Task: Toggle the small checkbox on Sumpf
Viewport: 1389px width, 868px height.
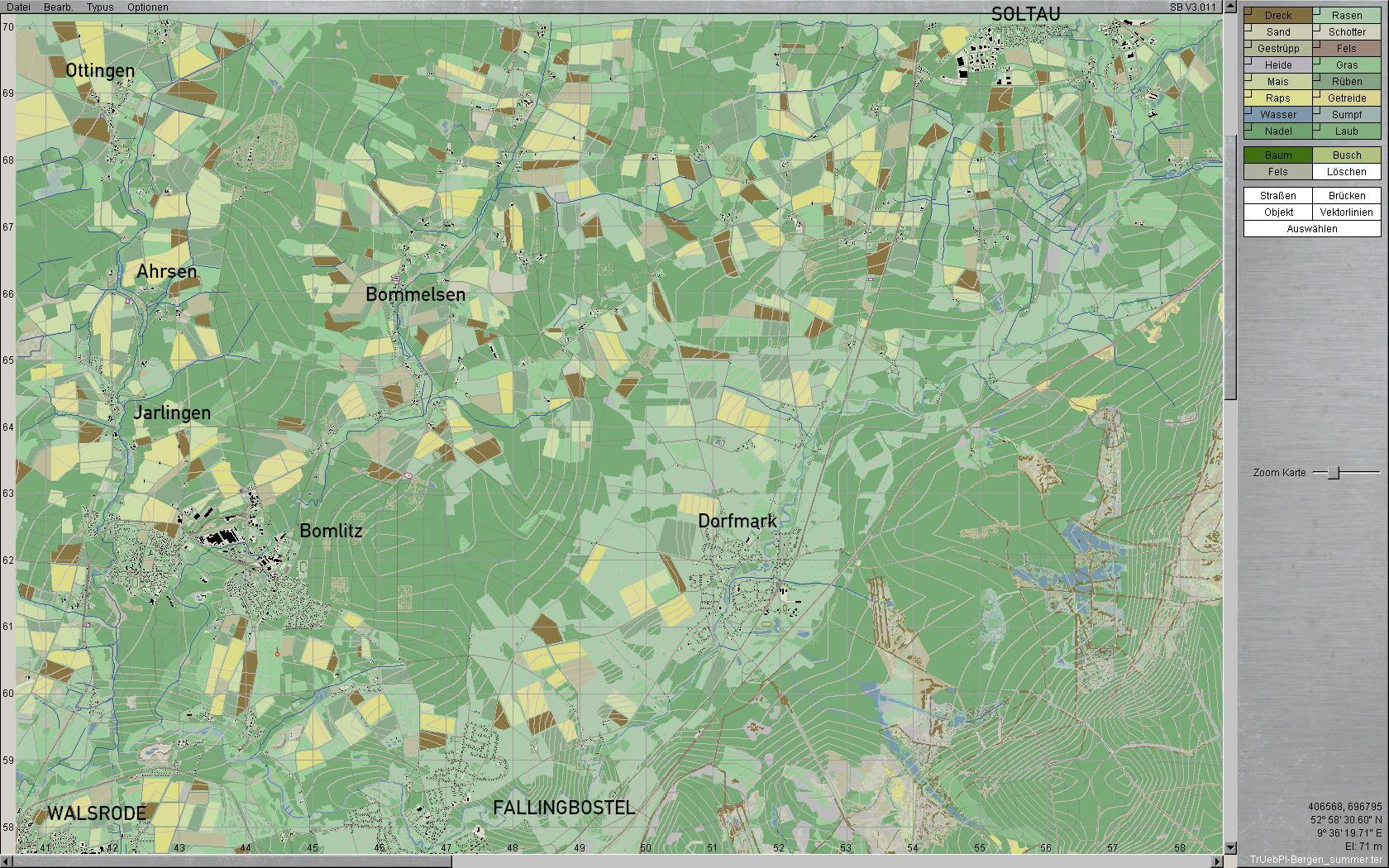Action: (1316, 110)
